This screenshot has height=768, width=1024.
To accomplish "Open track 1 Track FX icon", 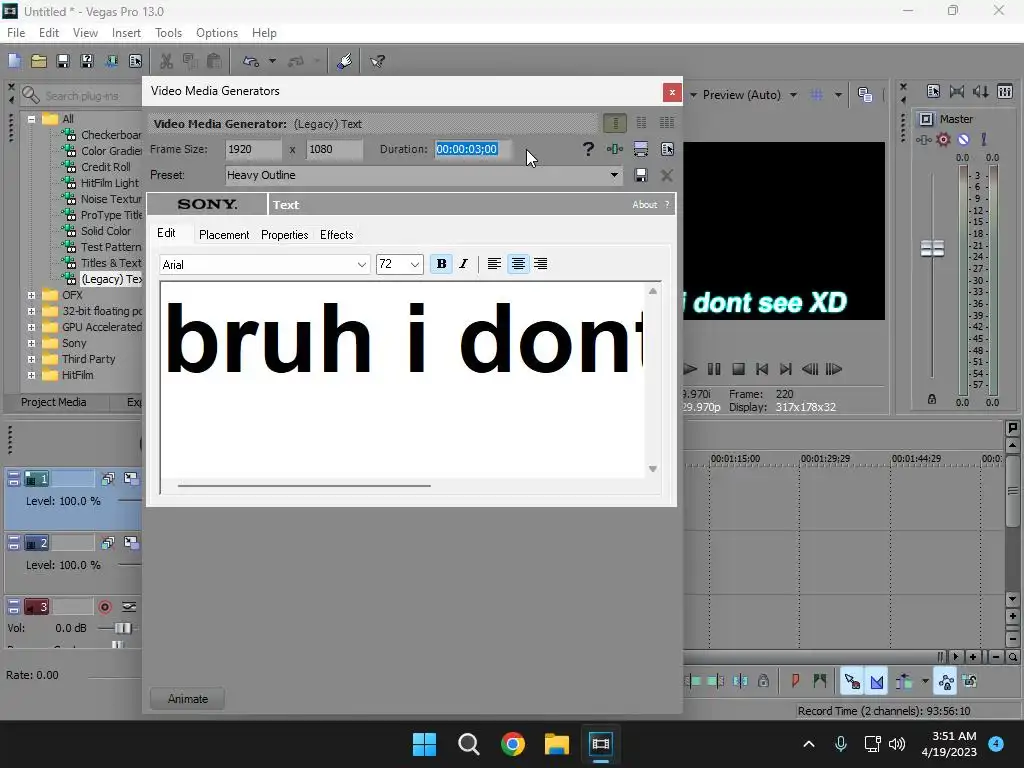I will (x=108, y=479).
